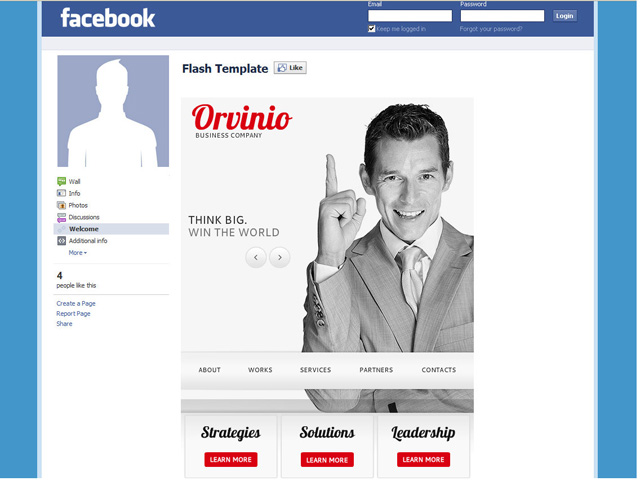Open PARTNERS in template menu
The height and width of the screenshot is (481, 640).
tap(376, 370)
